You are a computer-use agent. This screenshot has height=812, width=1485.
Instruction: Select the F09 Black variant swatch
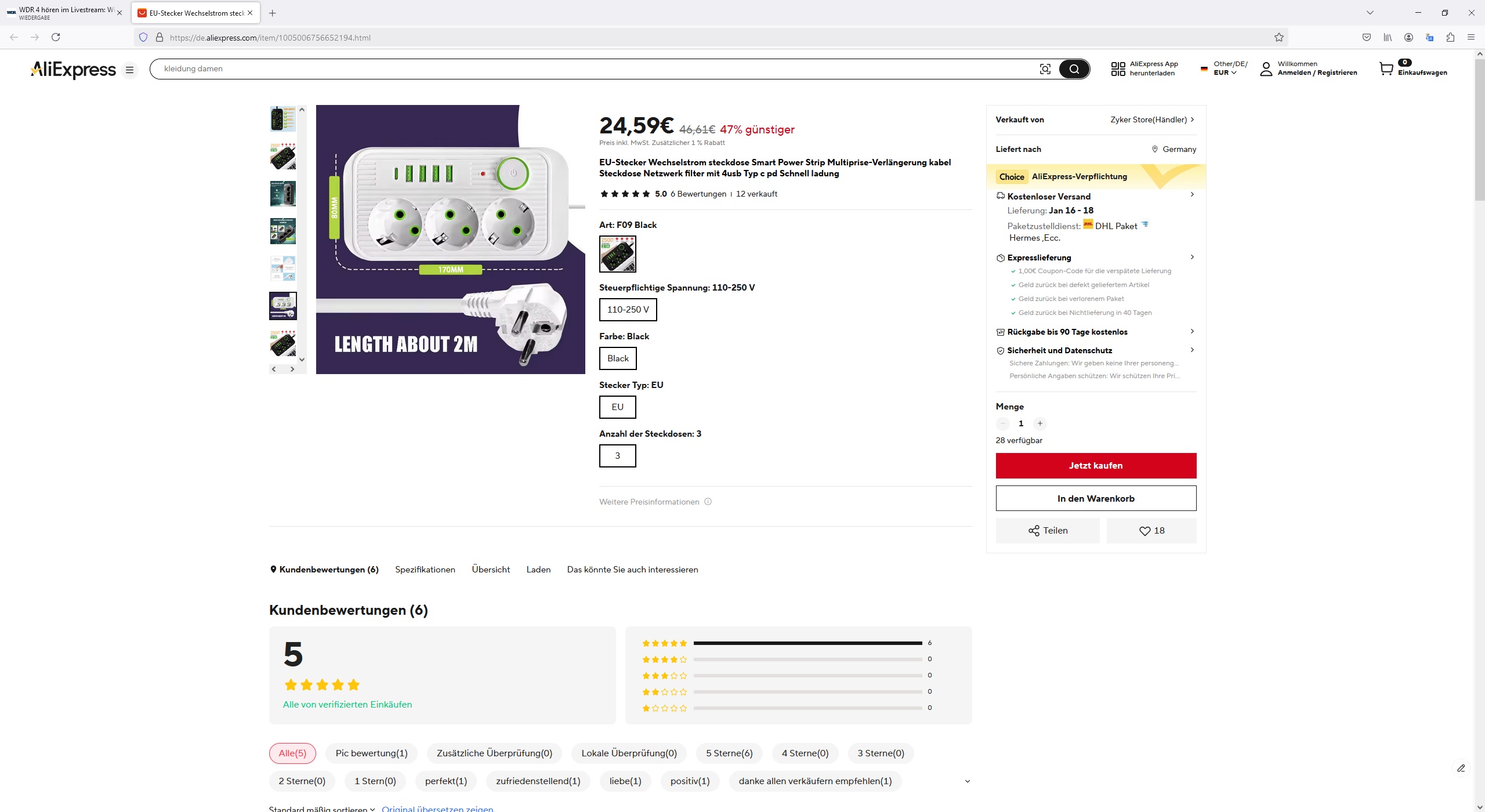coord(617,254)
